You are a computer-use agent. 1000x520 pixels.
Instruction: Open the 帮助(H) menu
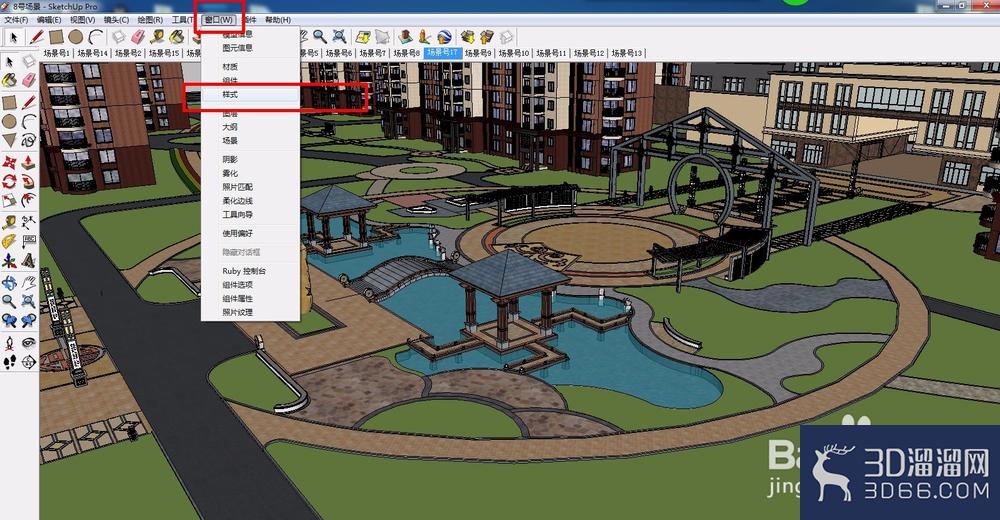(x=278, y=20)
